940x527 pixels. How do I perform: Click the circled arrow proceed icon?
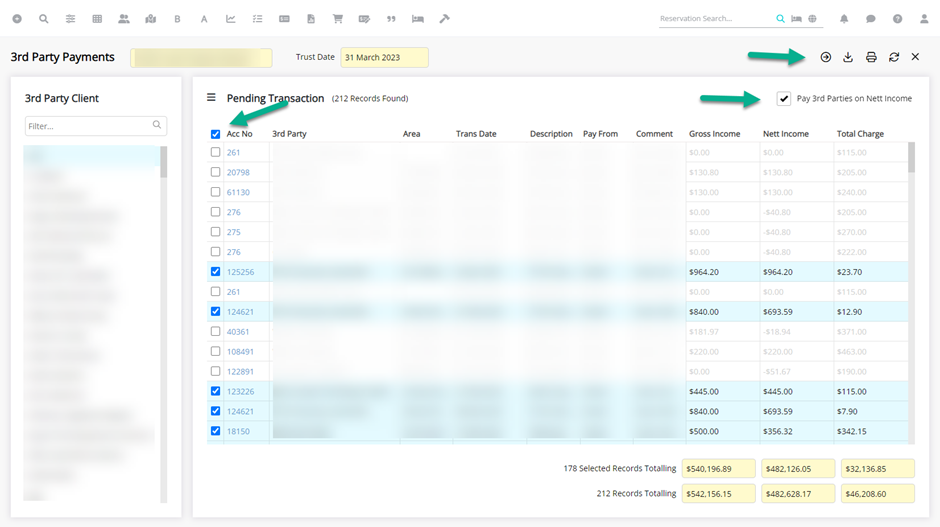[x=826, y=58]
